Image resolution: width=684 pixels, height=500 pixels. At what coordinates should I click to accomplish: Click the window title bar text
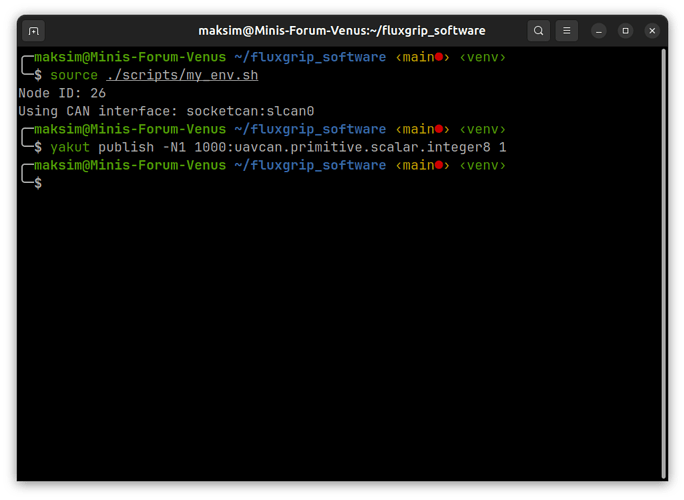pos(342,31)
